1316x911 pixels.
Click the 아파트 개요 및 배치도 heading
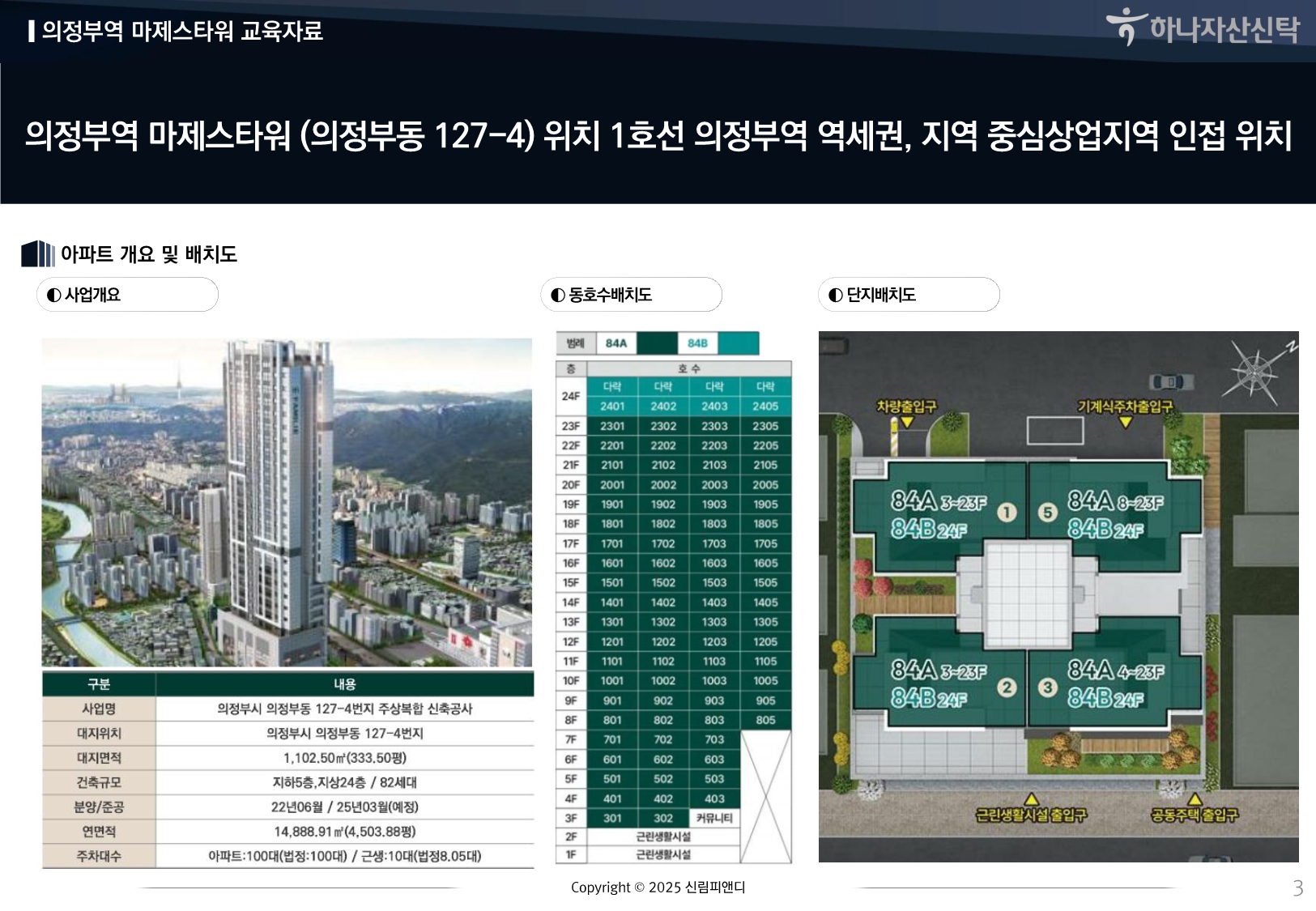click(149, 254)
